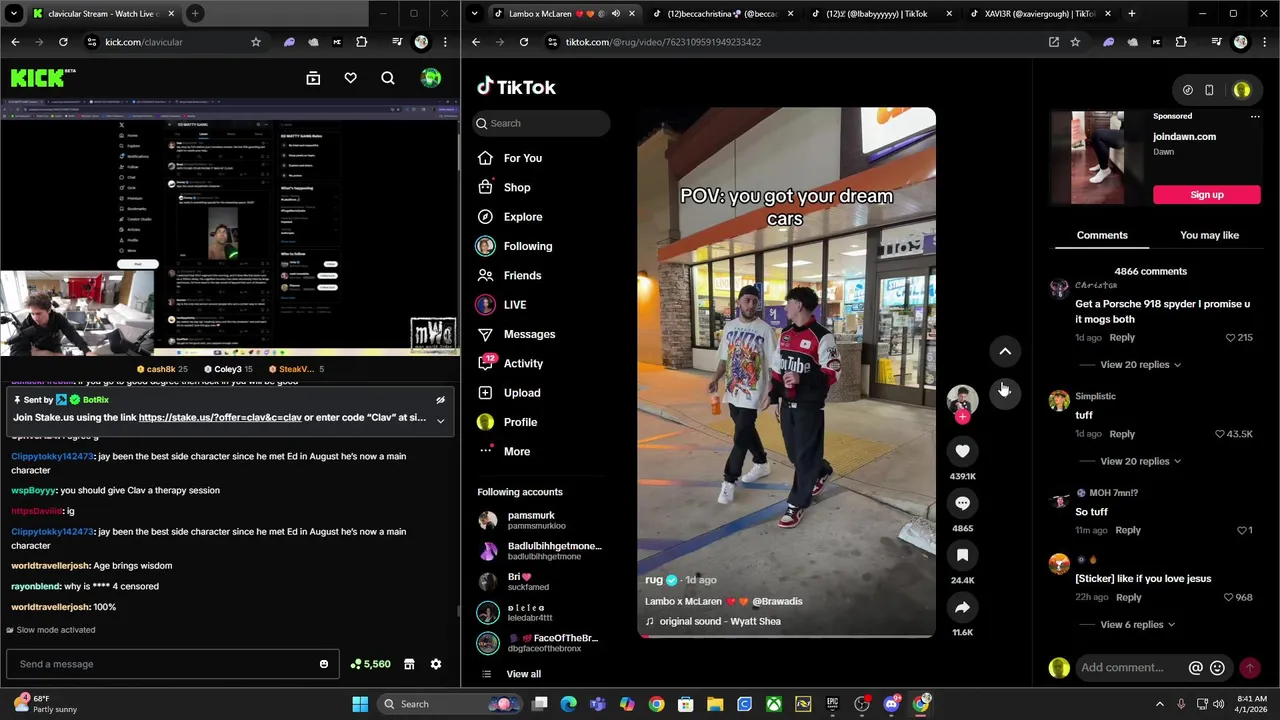
Task: Mention a user with @ icon
Action: [1195, 668]
